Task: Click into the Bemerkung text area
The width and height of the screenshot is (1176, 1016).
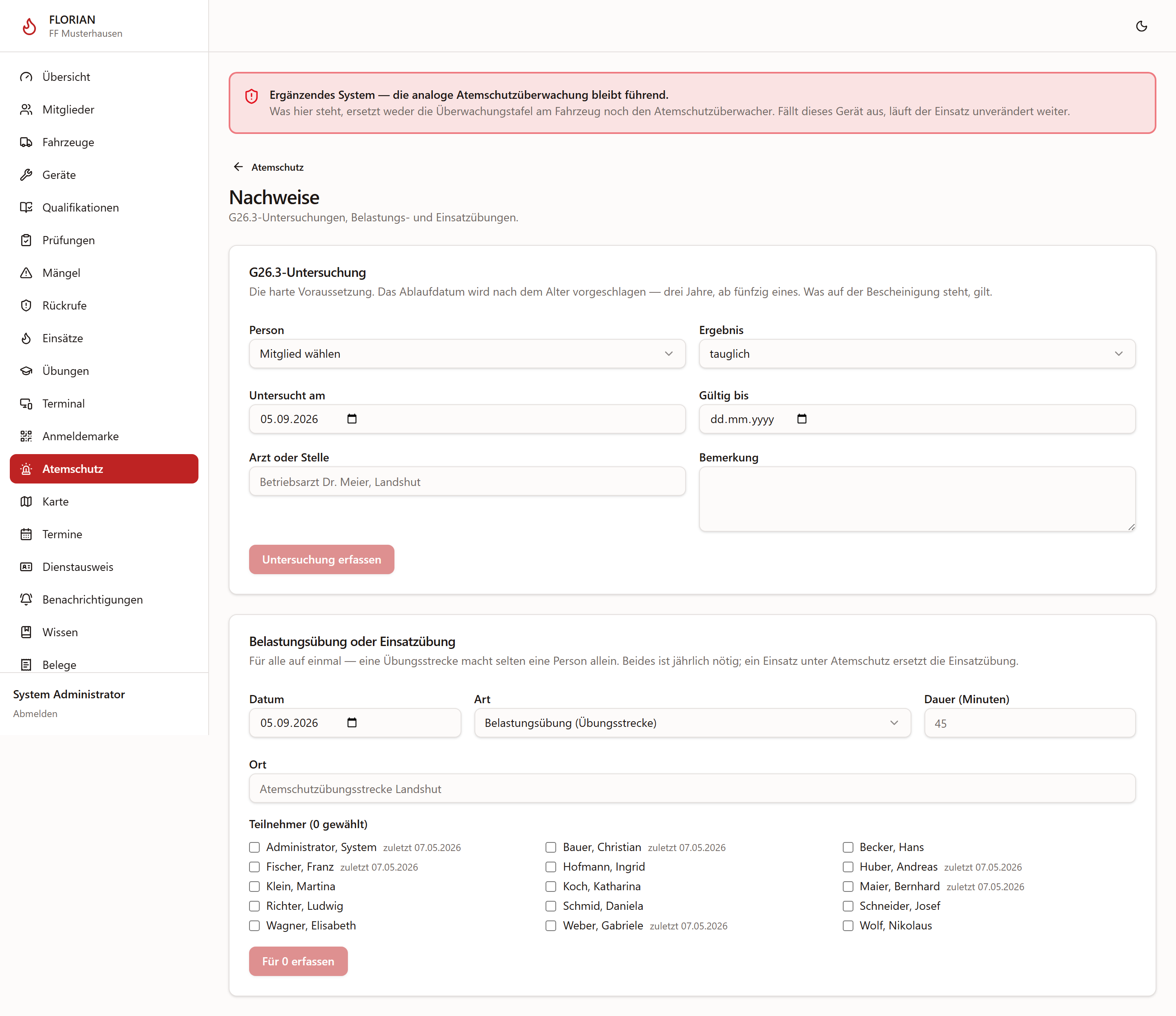Action: 917,499
